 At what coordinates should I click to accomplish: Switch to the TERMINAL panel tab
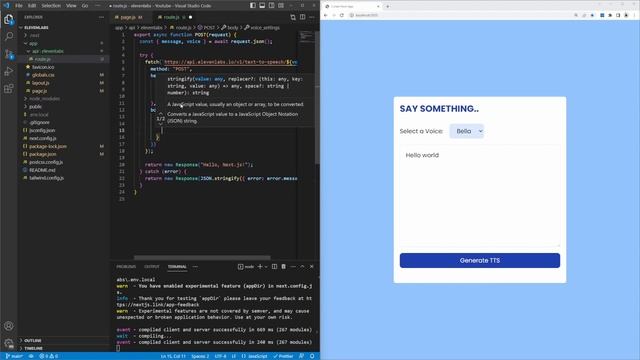[177, 267]
